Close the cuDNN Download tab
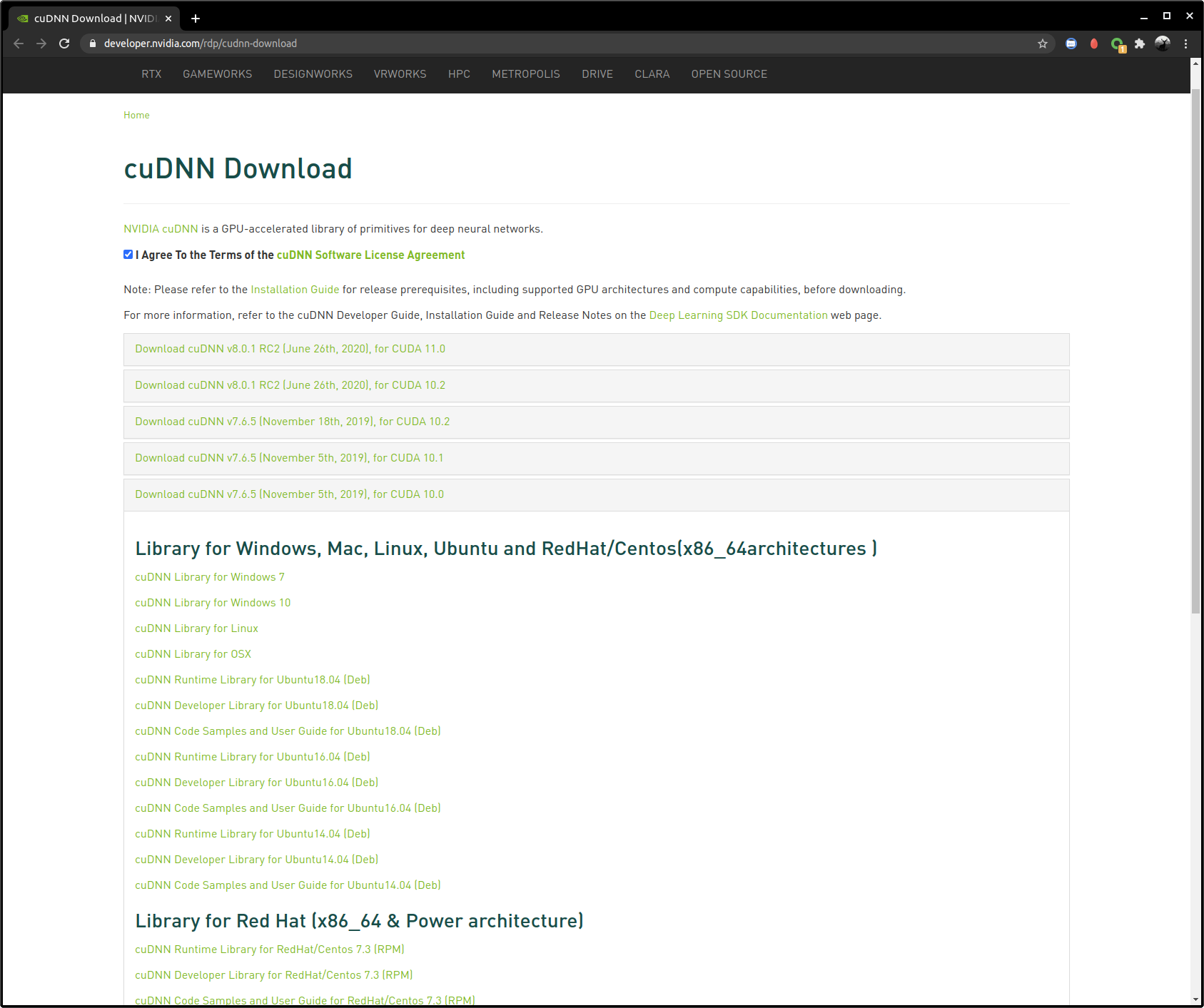The image size is (1204, 1008). pyautogui.click(x=168, y=19)
